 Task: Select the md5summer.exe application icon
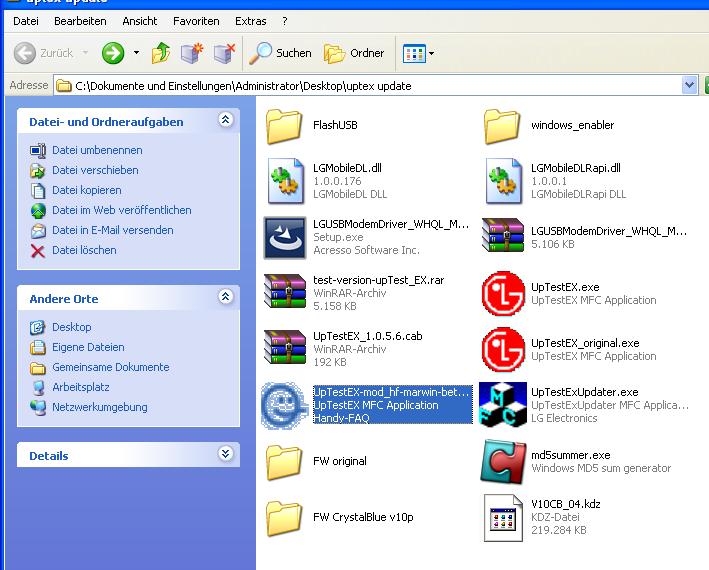coord(503,461)
